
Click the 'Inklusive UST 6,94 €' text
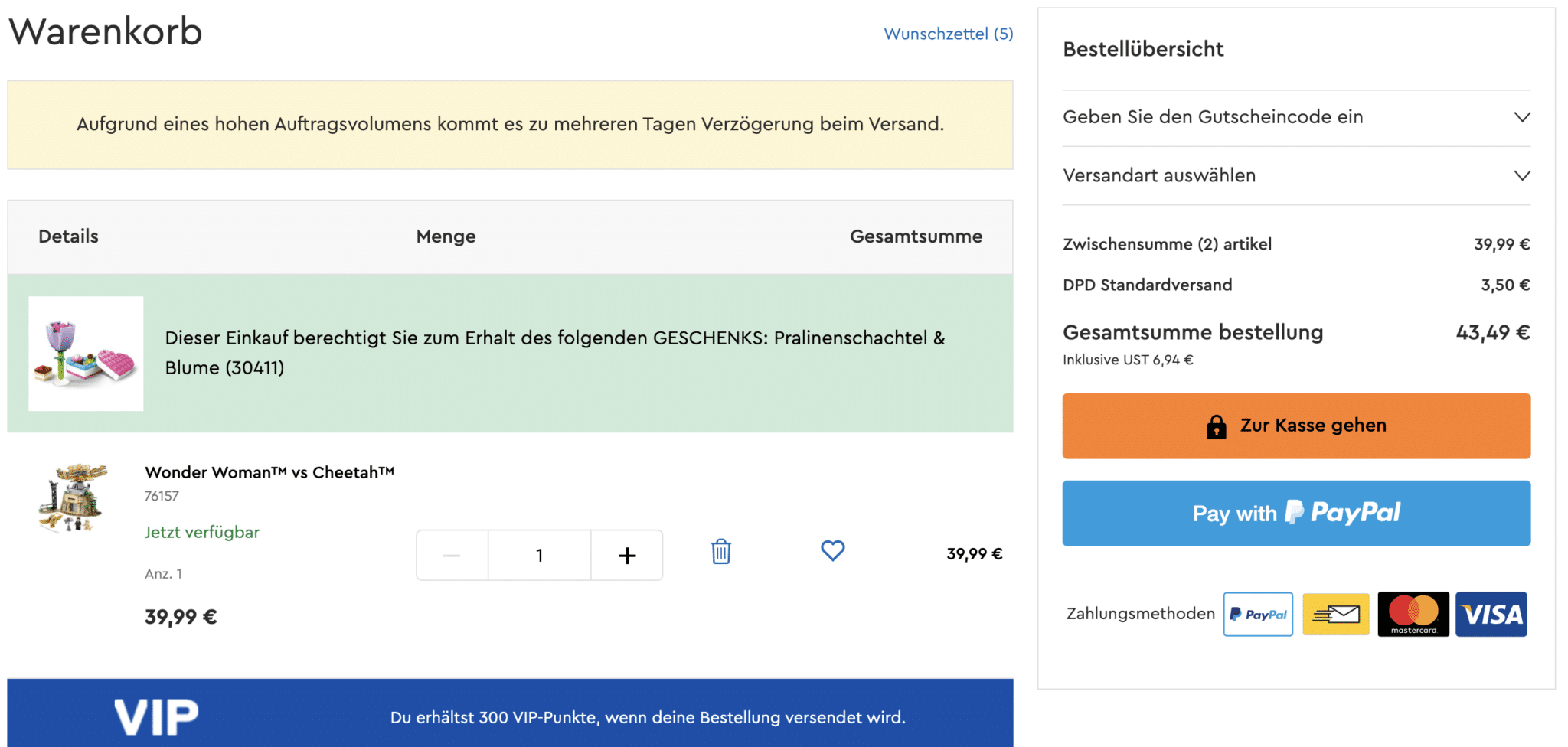(x=1128, y=360)
